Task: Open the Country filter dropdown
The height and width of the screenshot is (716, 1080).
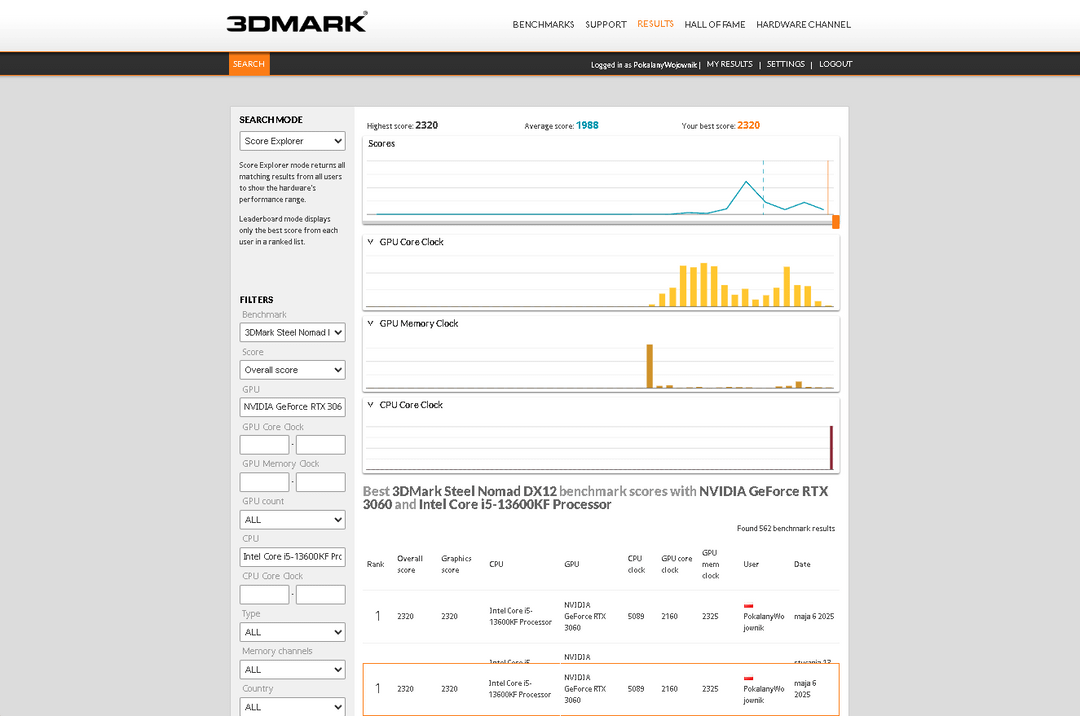Action: pyautogui.click(x=293, y=707)
